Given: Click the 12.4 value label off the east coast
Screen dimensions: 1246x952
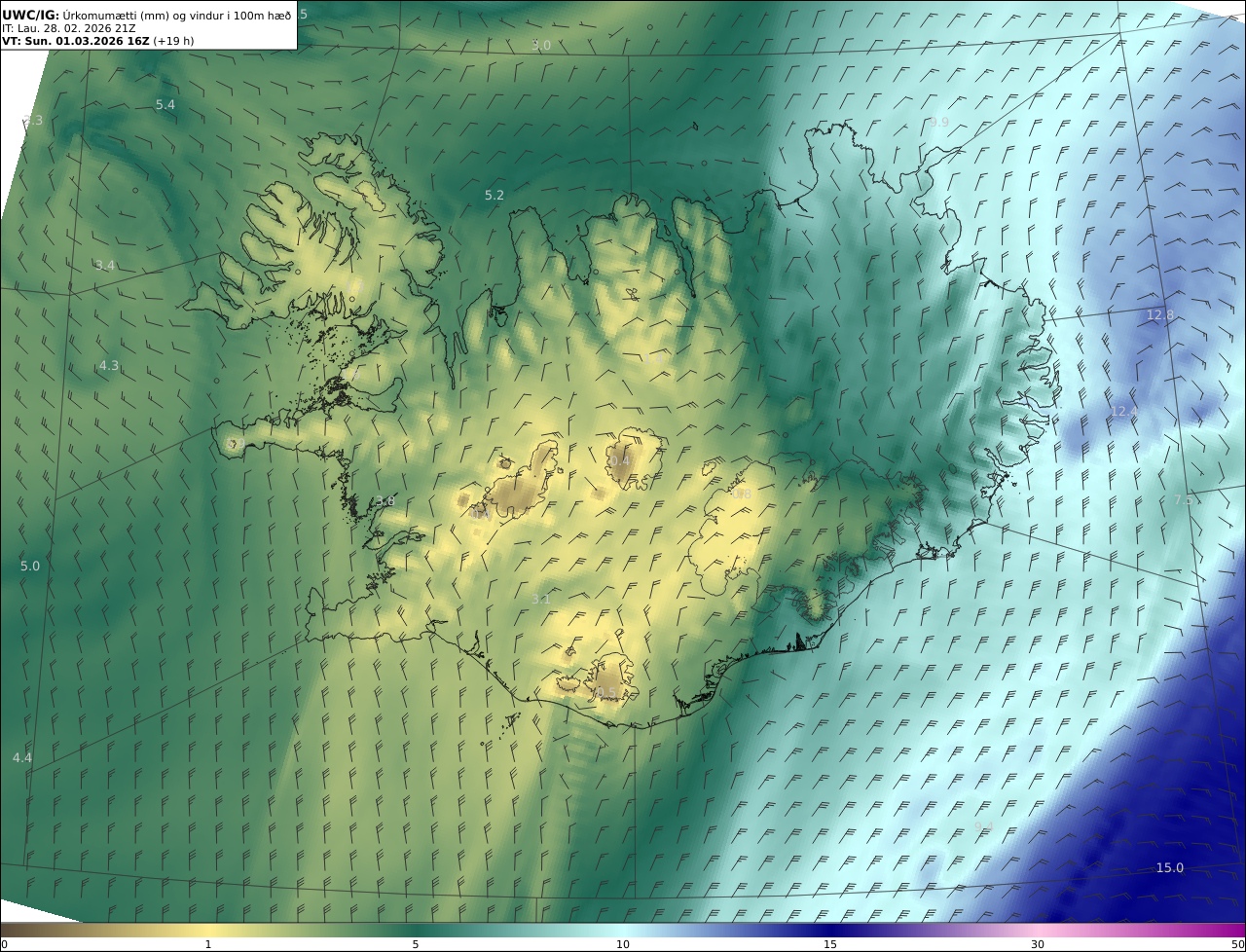Looking at the screenshot, I should tap(1123, 413).
